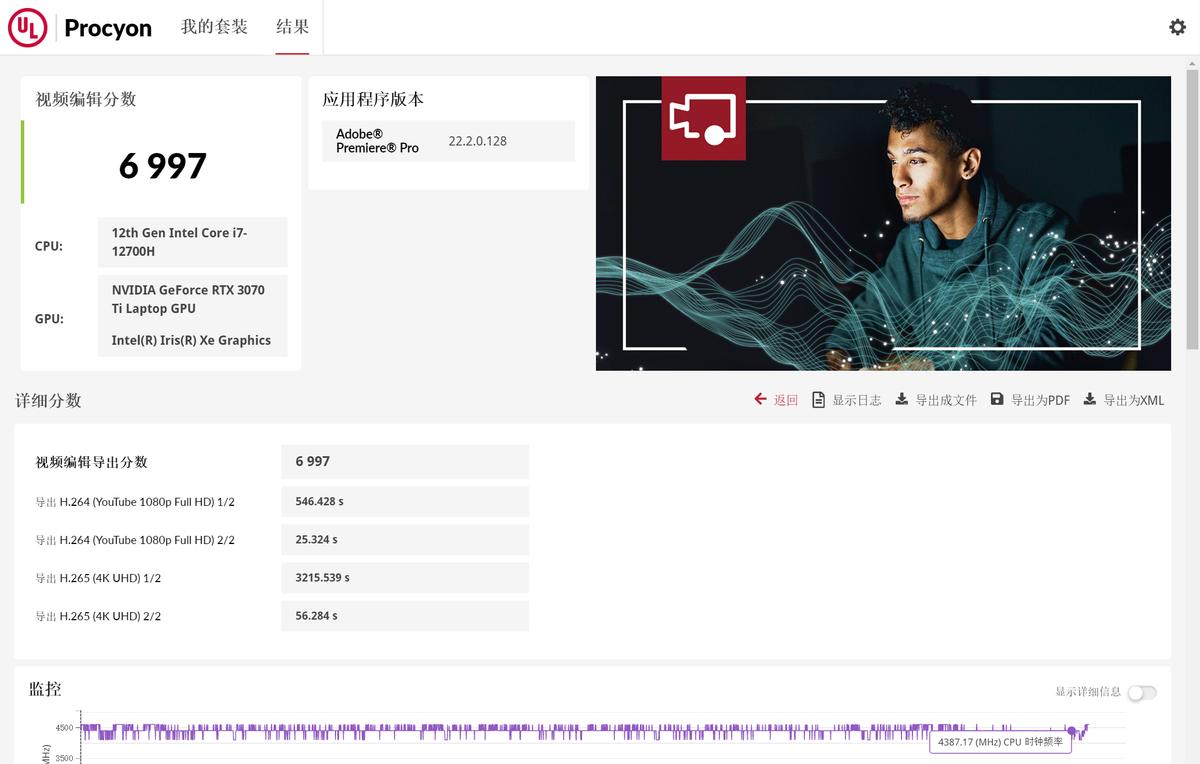Open settings via the gear icon
Screen dimensions: 1200x764
coord(1177,27)
